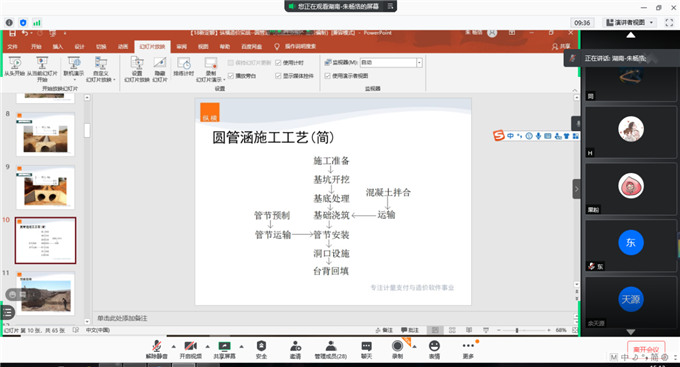The height and width of the screenshot is (367, 680).
Task: Collapse the participant video sidebar
Action: tap(576, 189)
